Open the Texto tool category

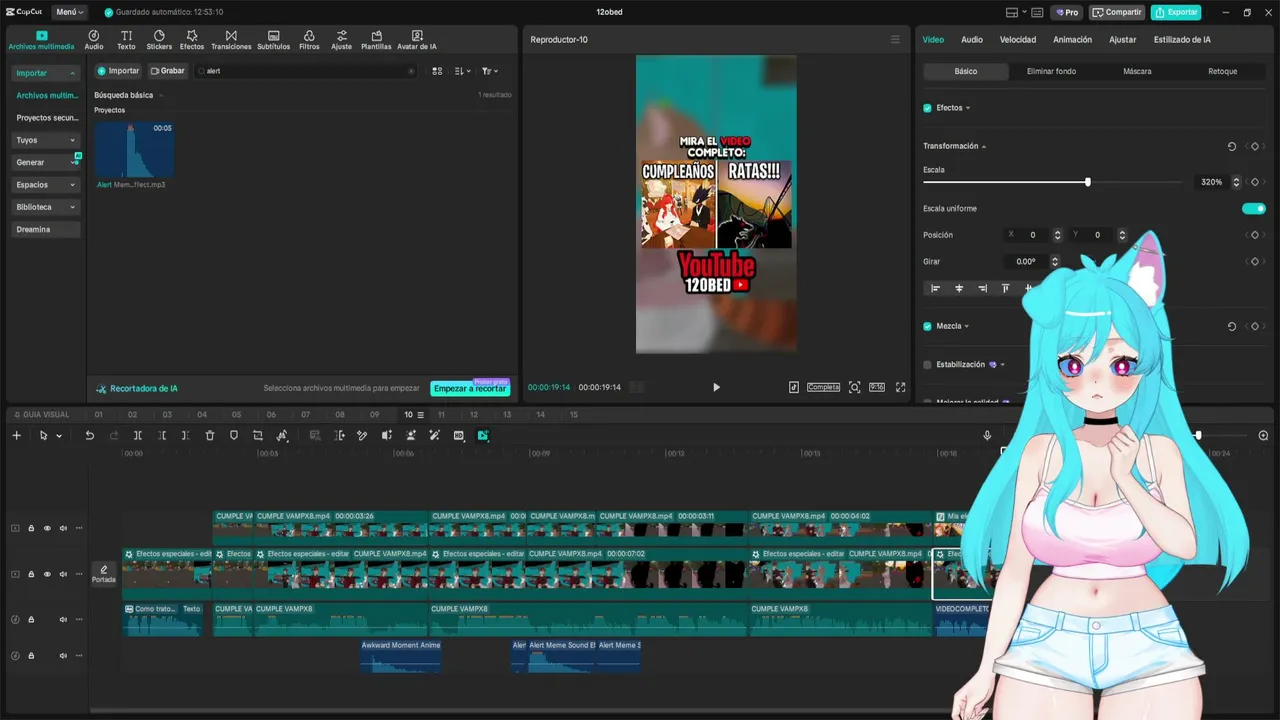(x=126, y=40)
